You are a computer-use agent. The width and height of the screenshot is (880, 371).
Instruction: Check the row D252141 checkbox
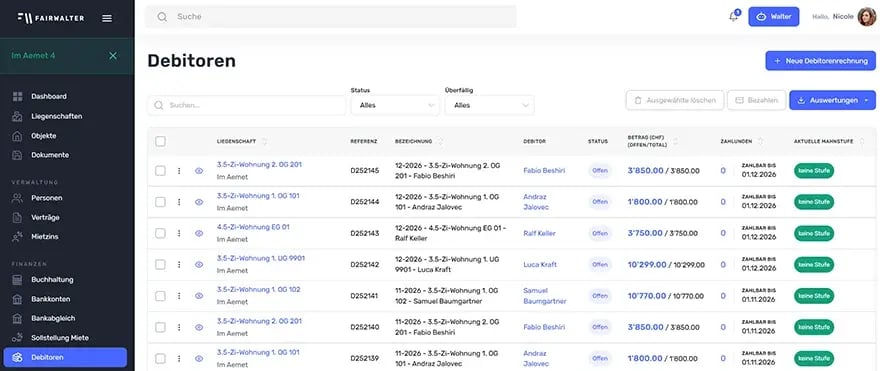pos(161,296)
